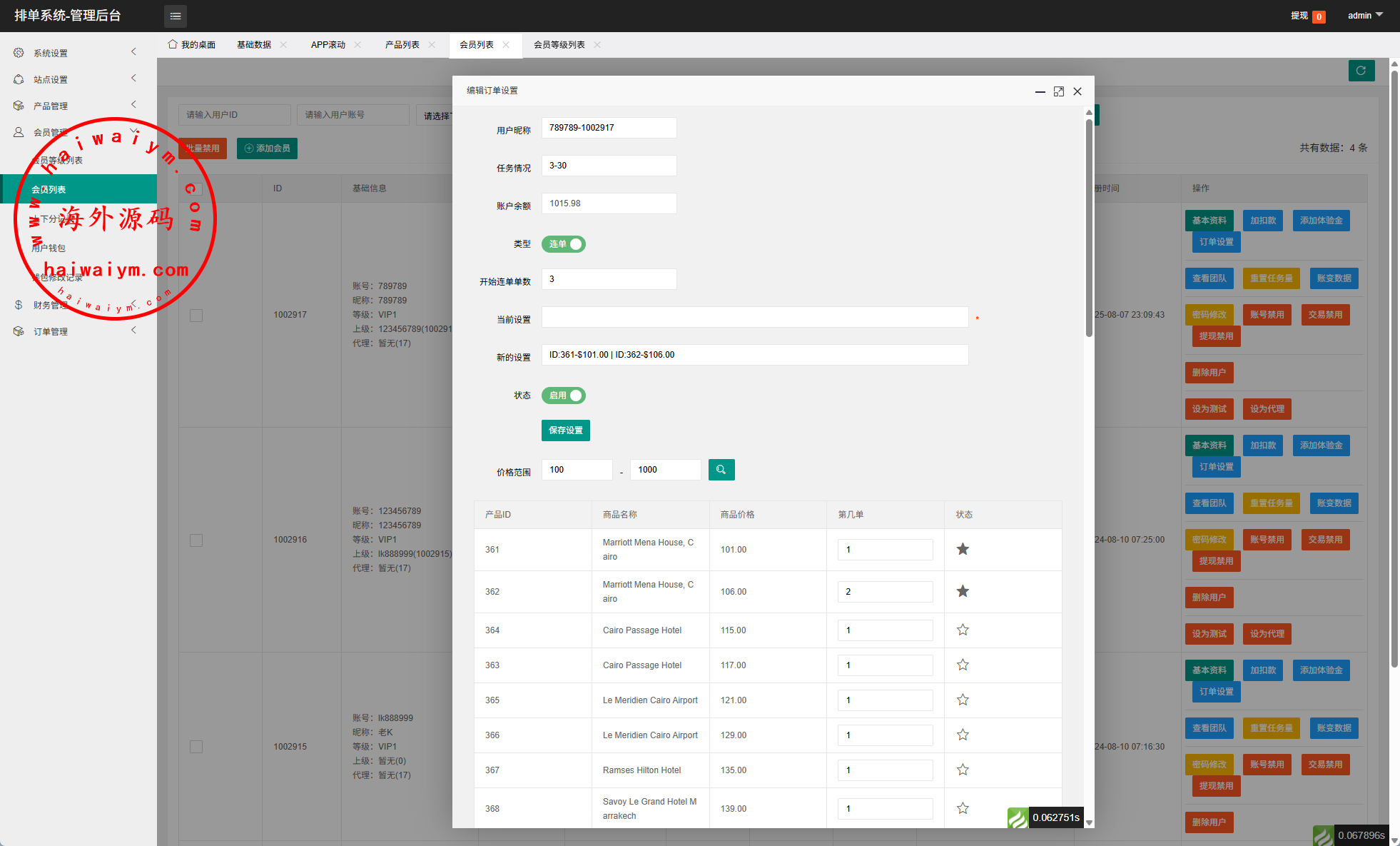Viewport: 1400px width, 846px height.
Task: Click the dialog's vertical scrollbar thumb
Action: 1089,228
